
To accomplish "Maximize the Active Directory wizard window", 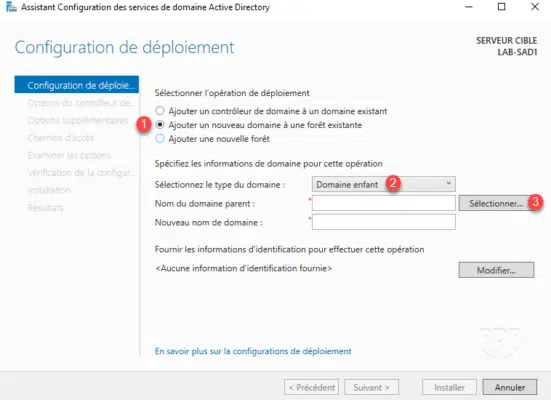I will pyautogui.click(x=502, y=7).
